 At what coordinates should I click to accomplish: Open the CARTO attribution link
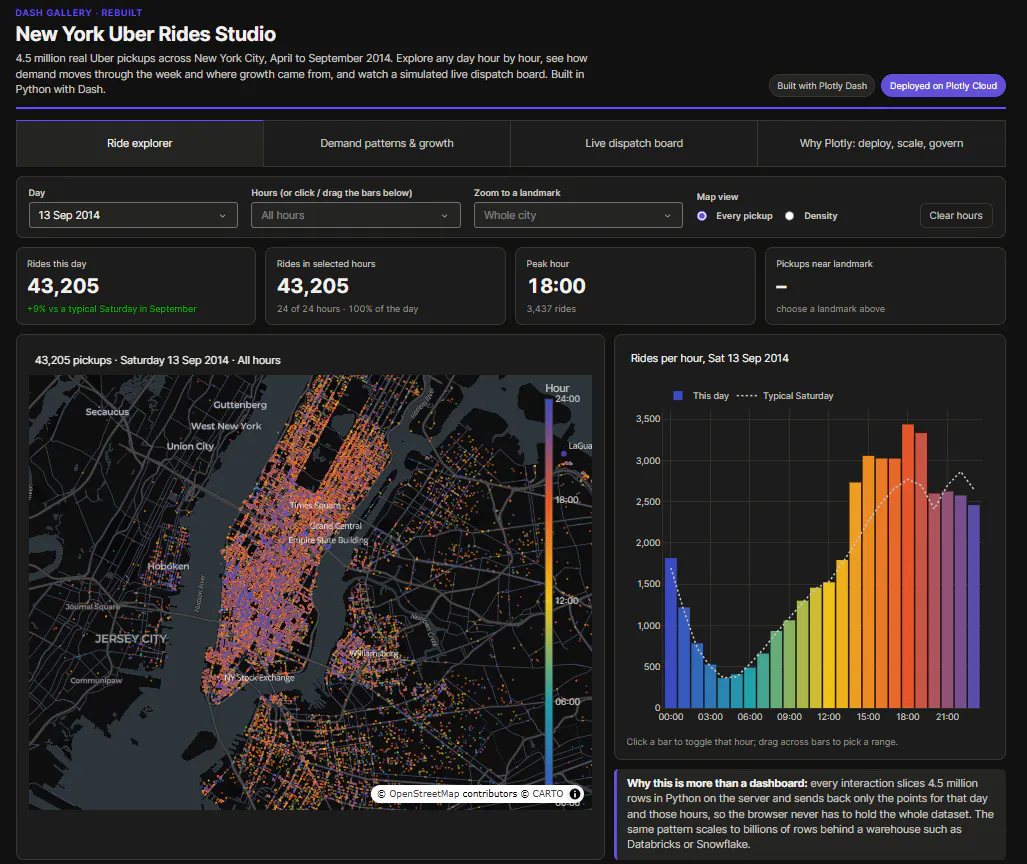click(x=548, y=794)
